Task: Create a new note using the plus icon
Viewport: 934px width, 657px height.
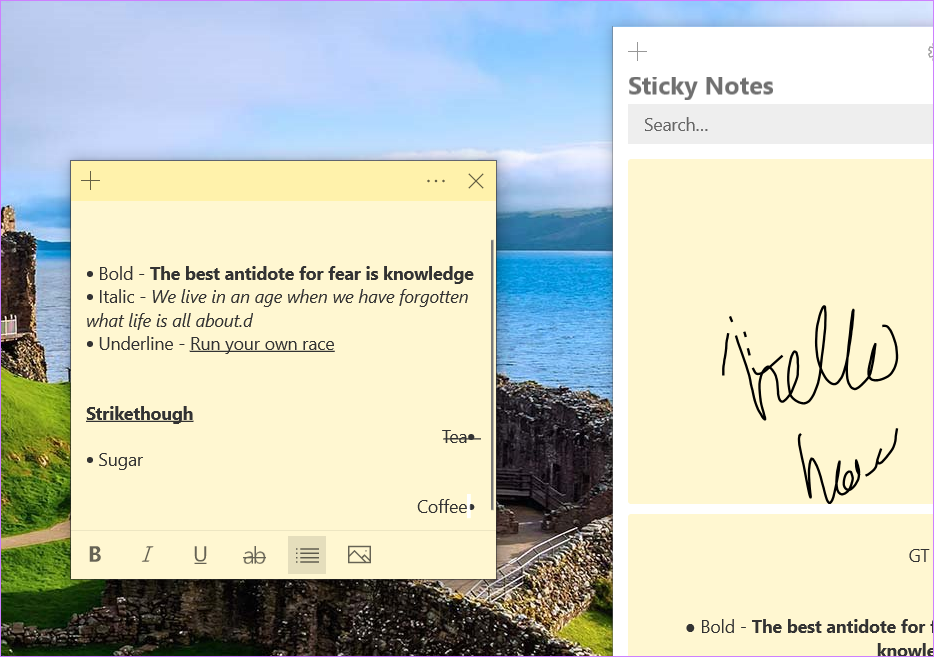Action: click(90, 180)
